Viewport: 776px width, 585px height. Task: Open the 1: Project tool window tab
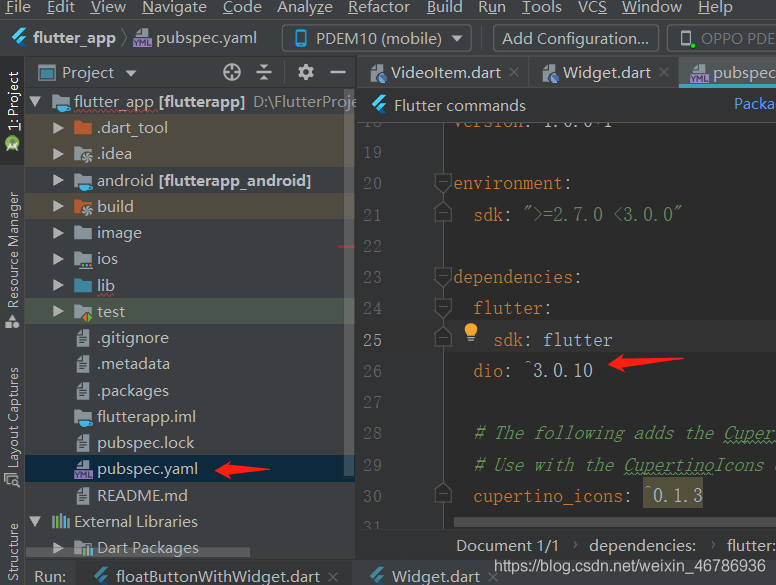13,101
